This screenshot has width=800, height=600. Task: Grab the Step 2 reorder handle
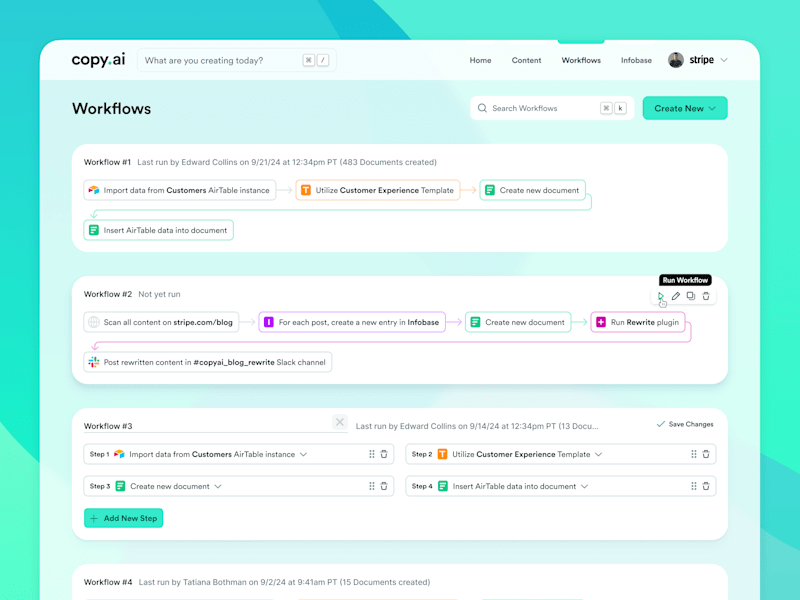pos(693,454)
